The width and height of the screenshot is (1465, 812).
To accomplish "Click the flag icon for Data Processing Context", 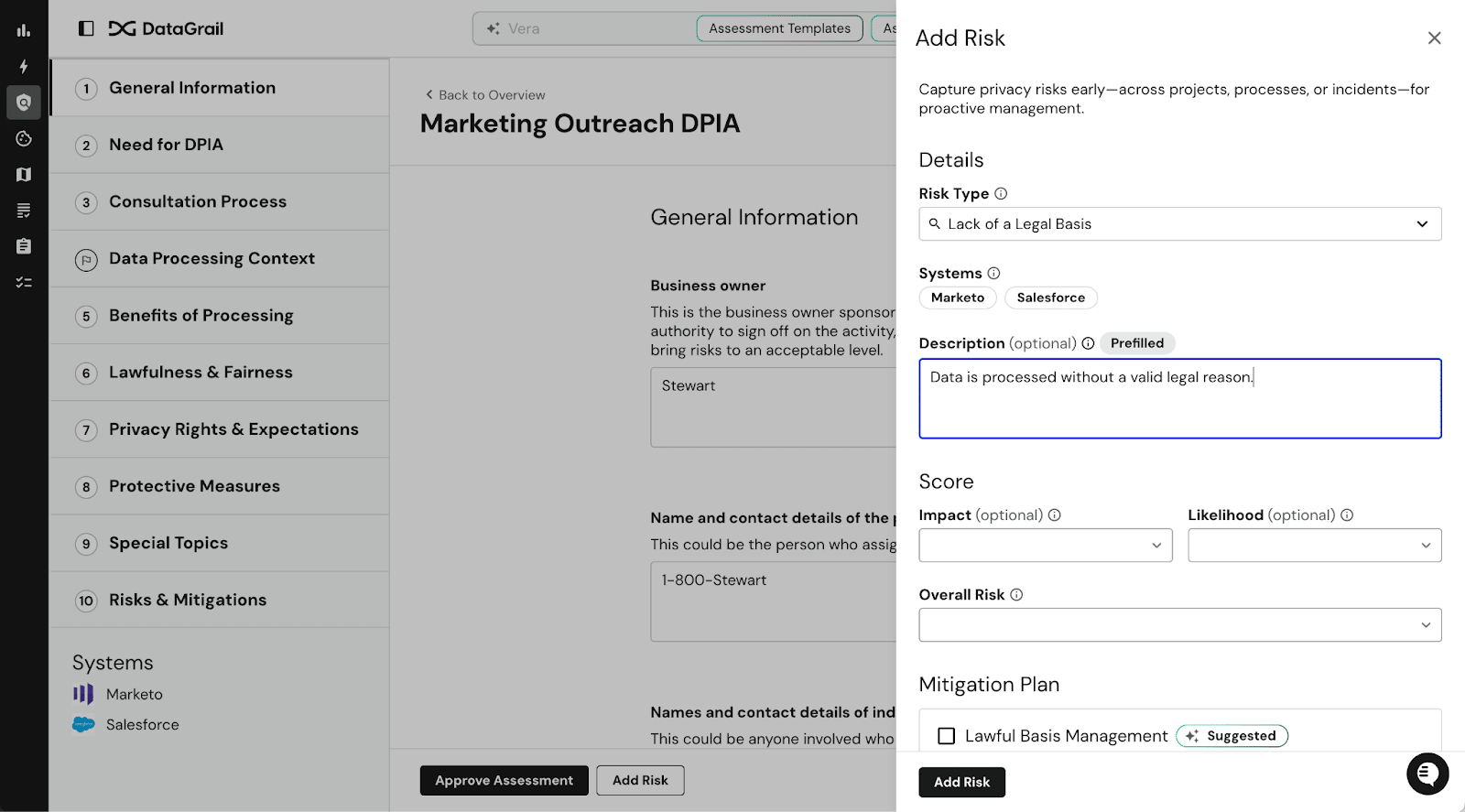I will click(86, 260).
